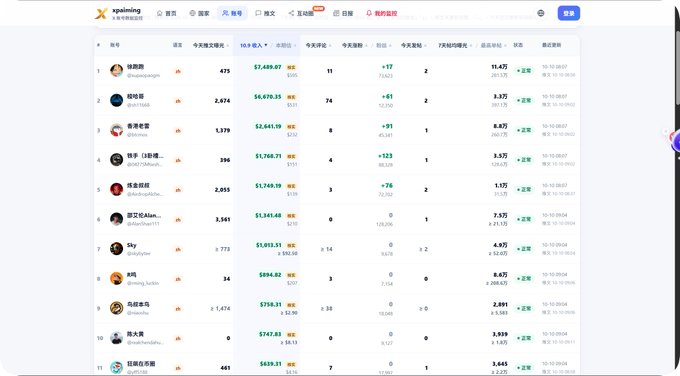The image size is (680, 376).
Task: Click the $1,341.48 income value
Action: pyautogui.click(x=268, y=216)
